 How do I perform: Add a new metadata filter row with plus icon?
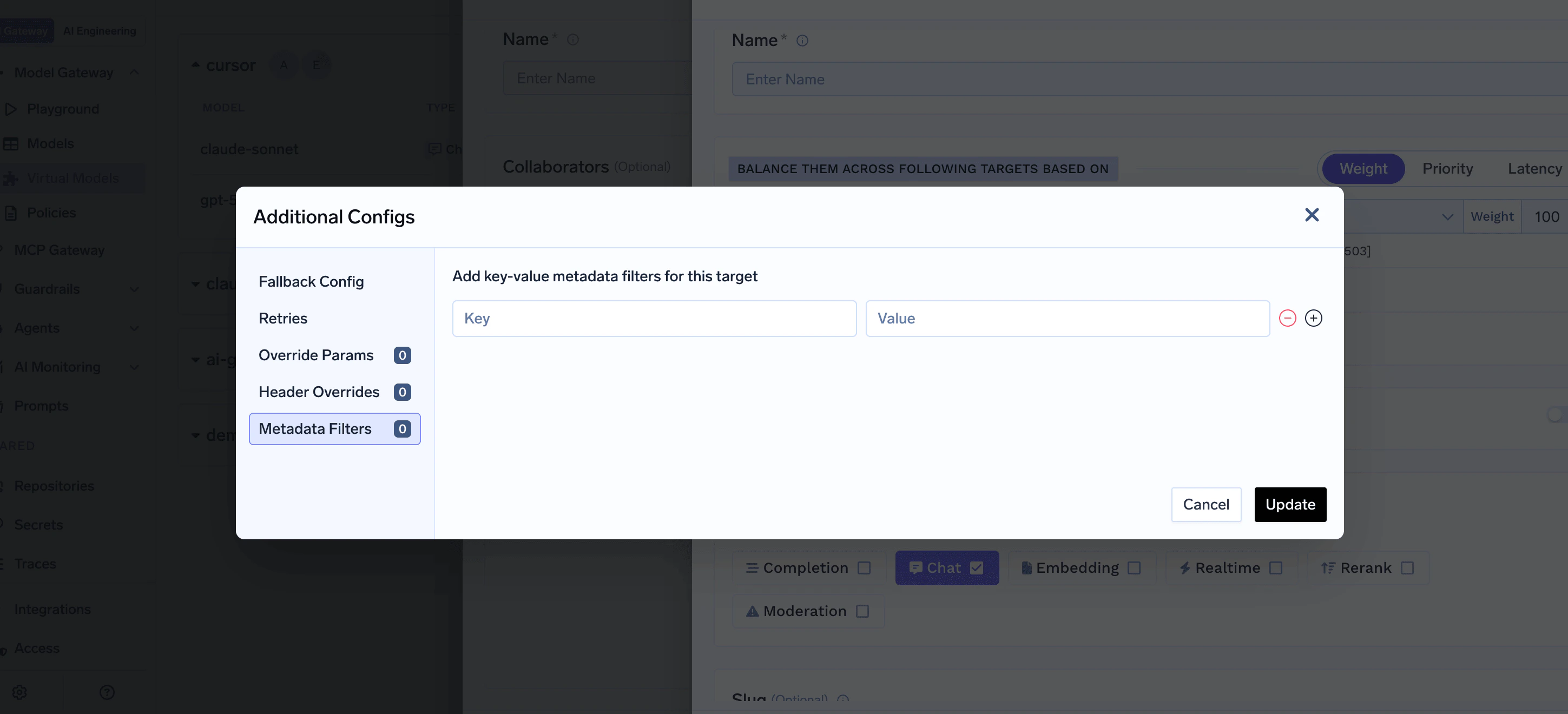[x=1313, y=319]
